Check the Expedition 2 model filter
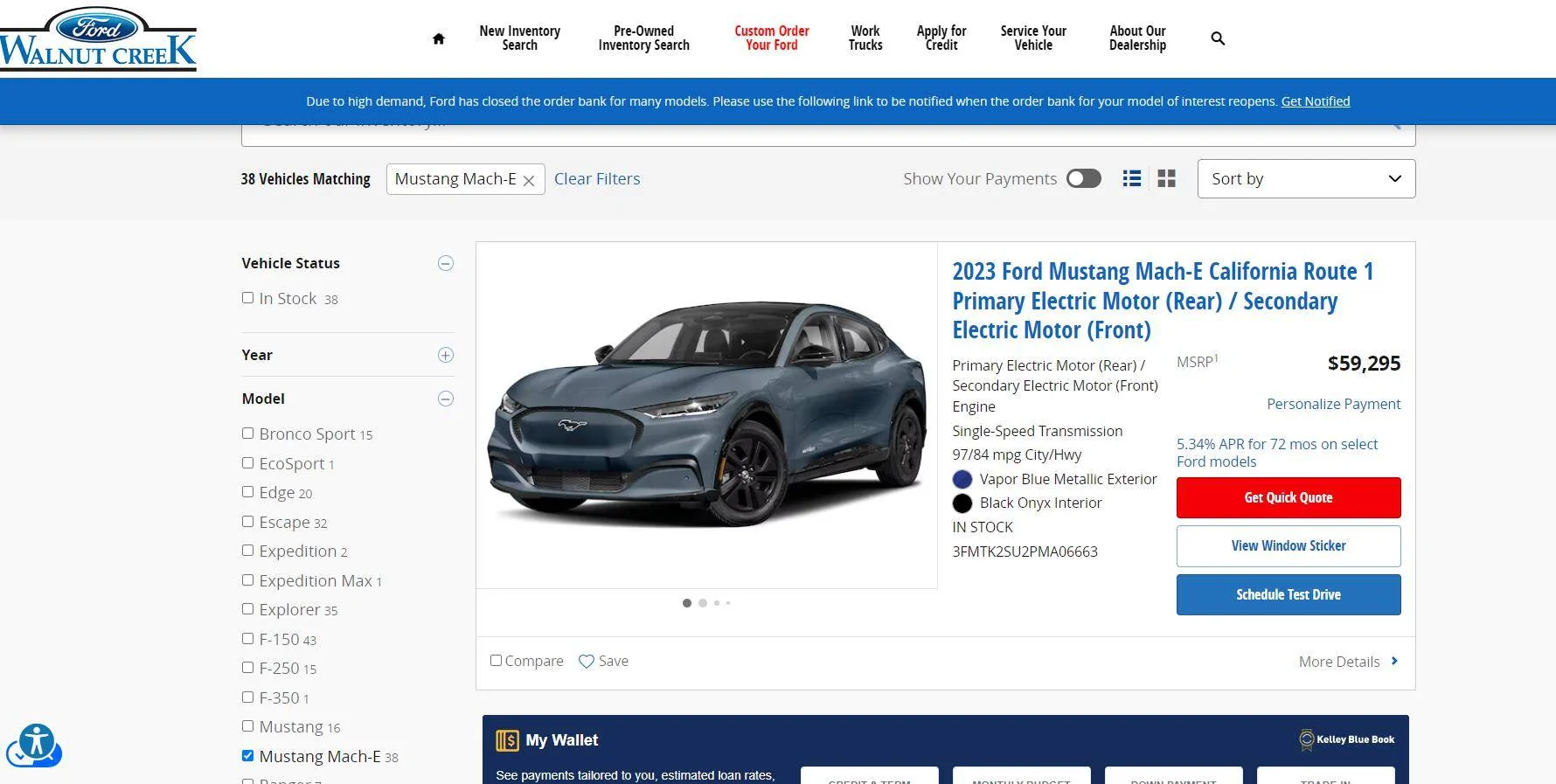Image resolution: width=1556 pixels, height=784 pixels. [x=247, y=551]
